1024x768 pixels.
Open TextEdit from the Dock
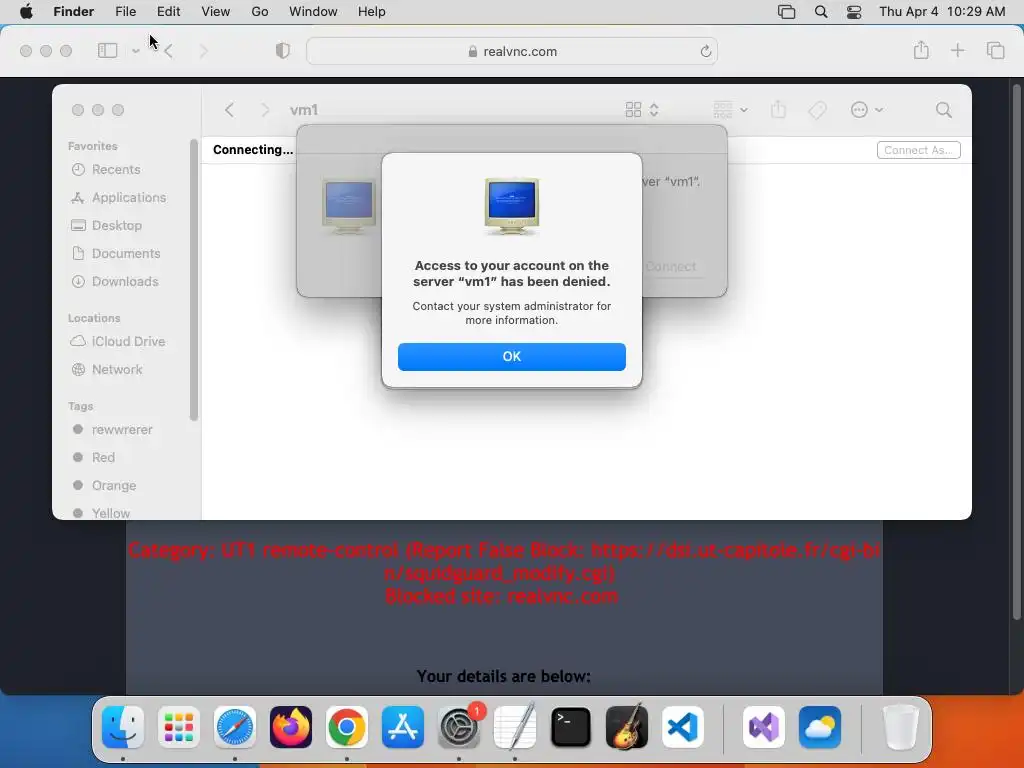pyautogui.click(x=515, y=727)
